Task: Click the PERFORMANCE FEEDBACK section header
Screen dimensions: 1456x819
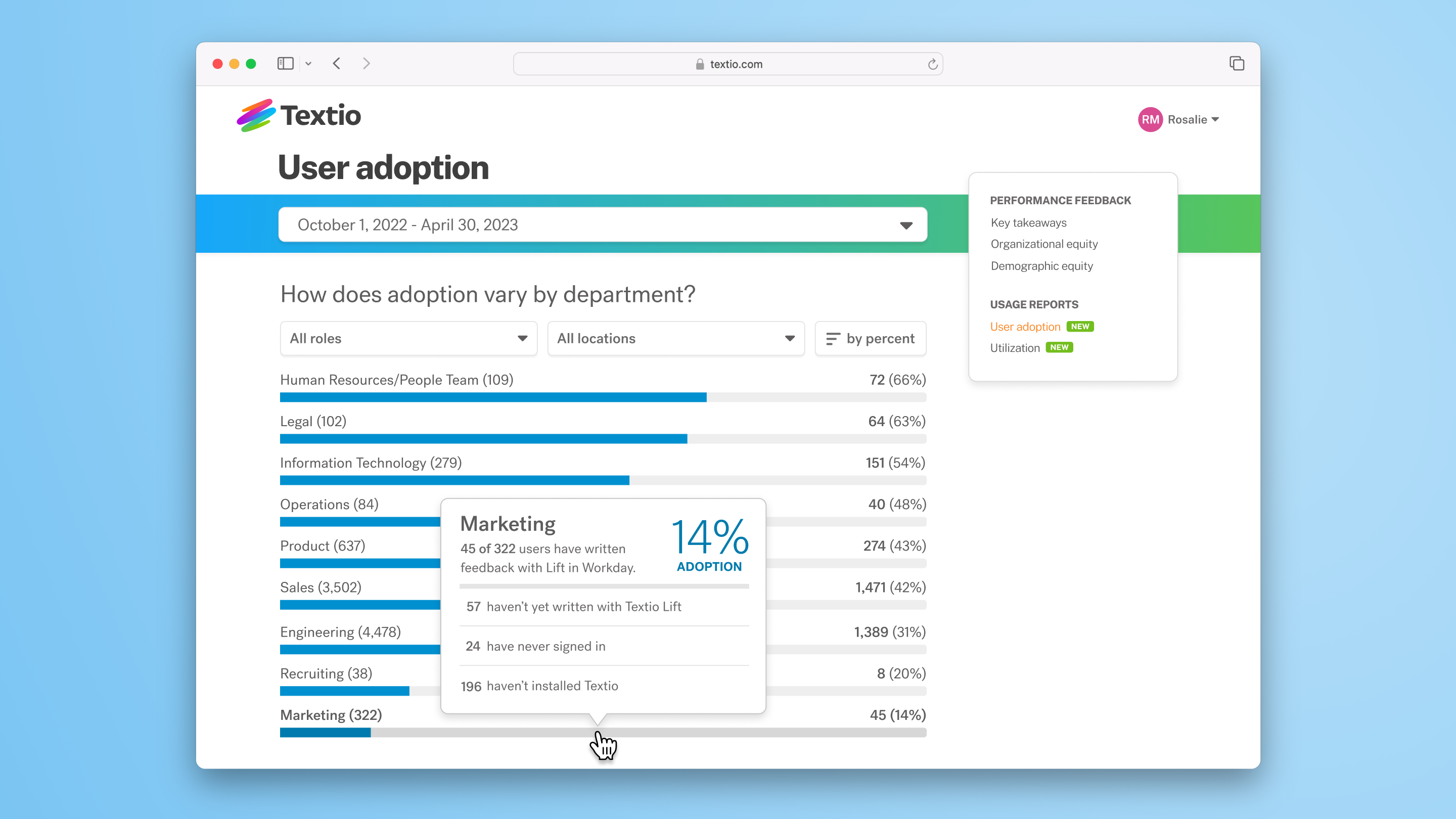Action: [x=1060, y=201]
